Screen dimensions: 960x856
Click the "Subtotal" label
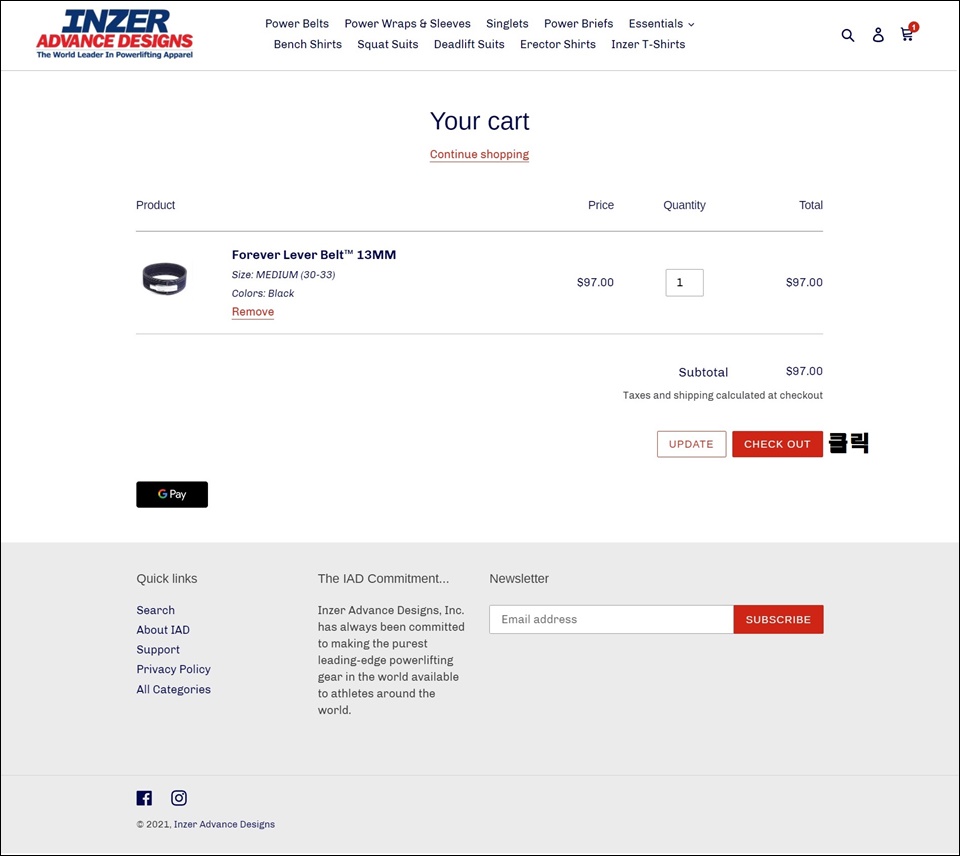pos(703,372)
